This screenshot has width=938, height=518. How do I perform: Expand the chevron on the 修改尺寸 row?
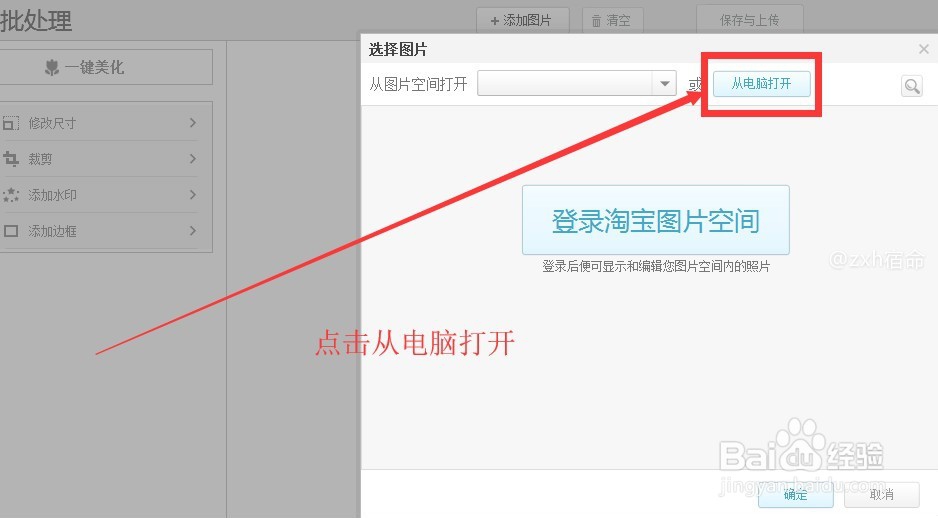coord(193,123)
